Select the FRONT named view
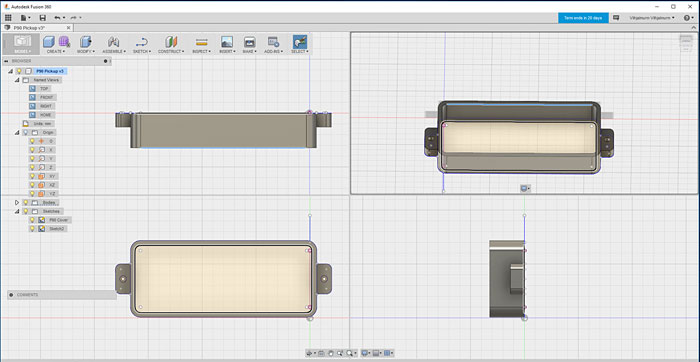 pyautogui.click(x=46, y=97)
